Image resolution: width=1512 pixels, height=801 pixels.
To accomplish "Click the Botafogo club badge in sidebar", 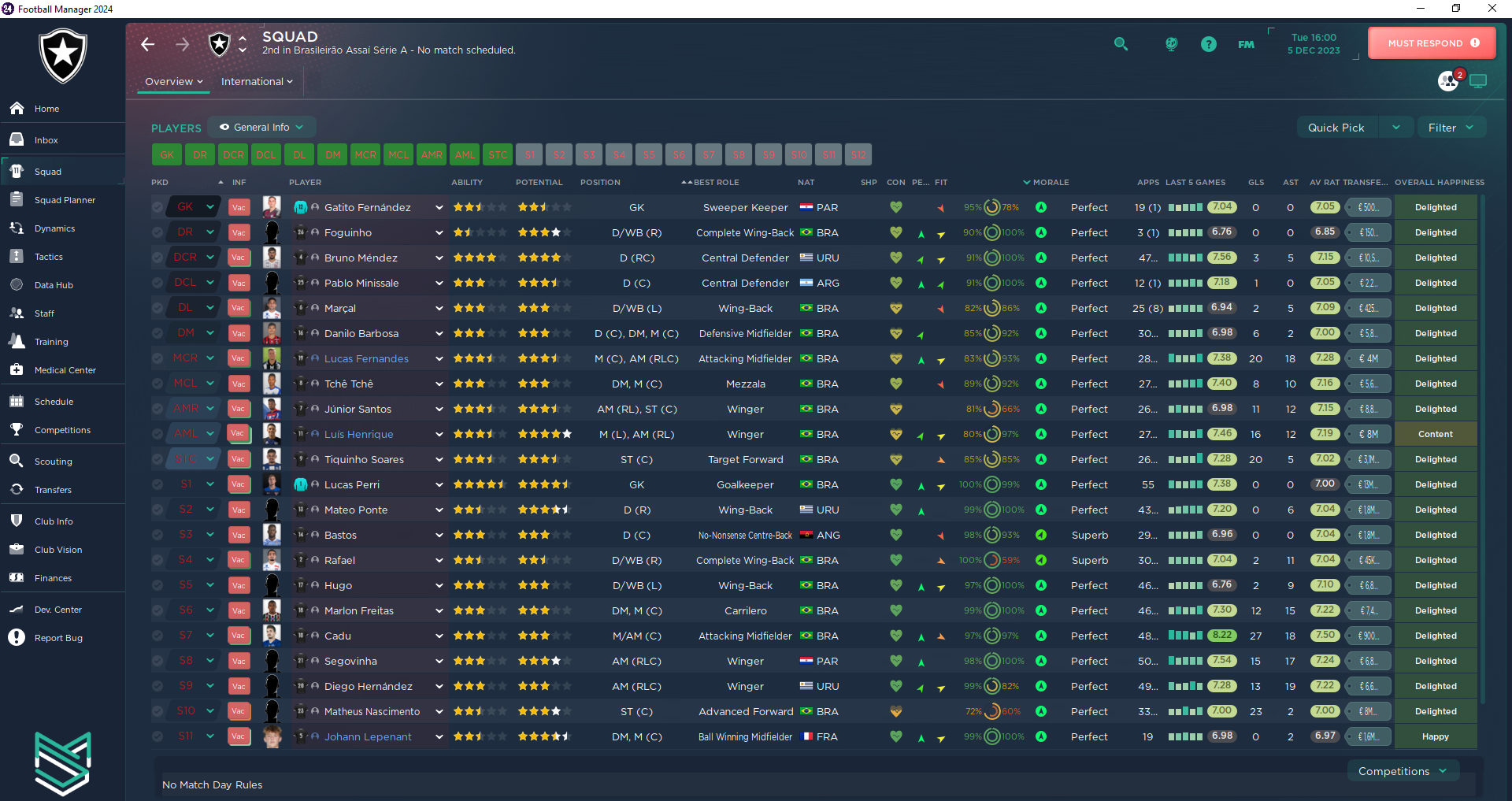I will pos(63,55).
